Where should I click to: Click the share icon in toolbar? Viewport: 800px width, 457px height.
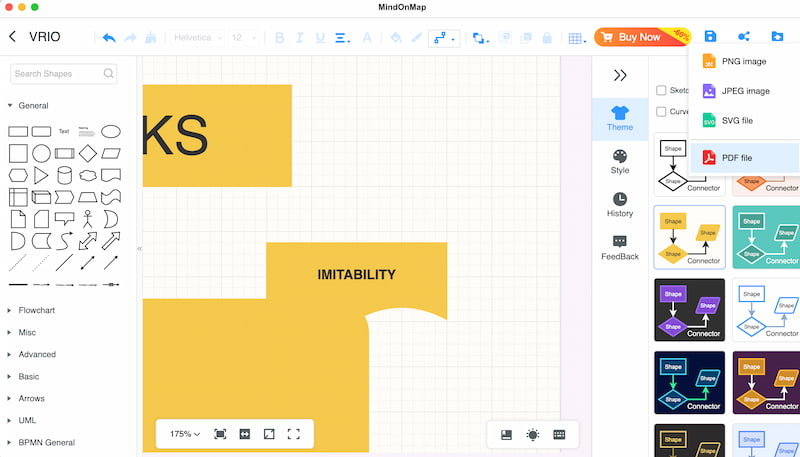tap(744, 37)
